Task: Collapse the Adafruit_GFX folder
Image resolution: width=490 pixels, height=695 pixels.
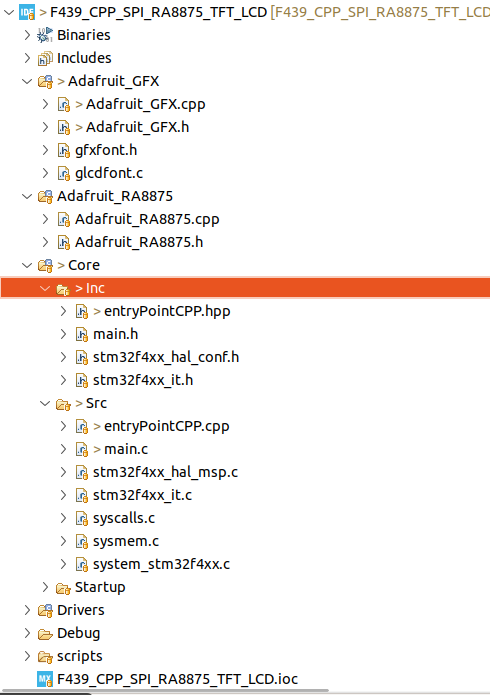Action: point(27,81)
